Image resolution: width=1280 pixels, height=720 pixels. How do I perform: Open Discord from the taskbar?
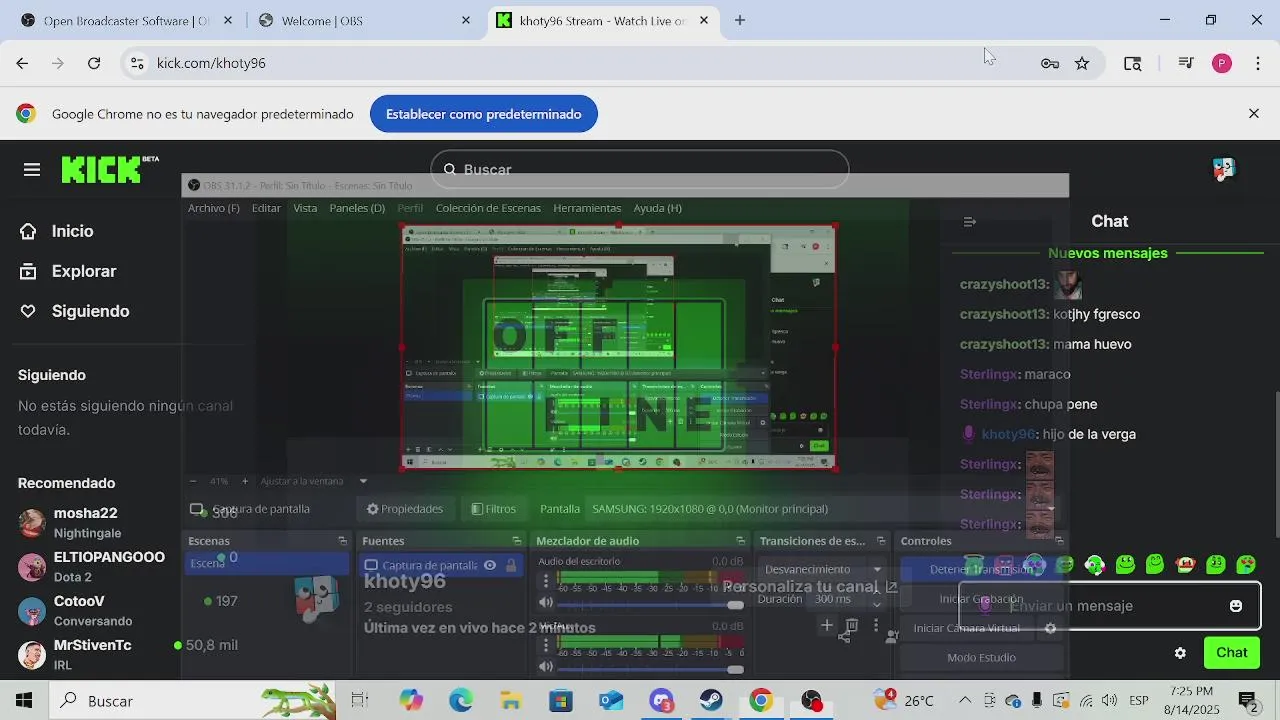[661, 701]
